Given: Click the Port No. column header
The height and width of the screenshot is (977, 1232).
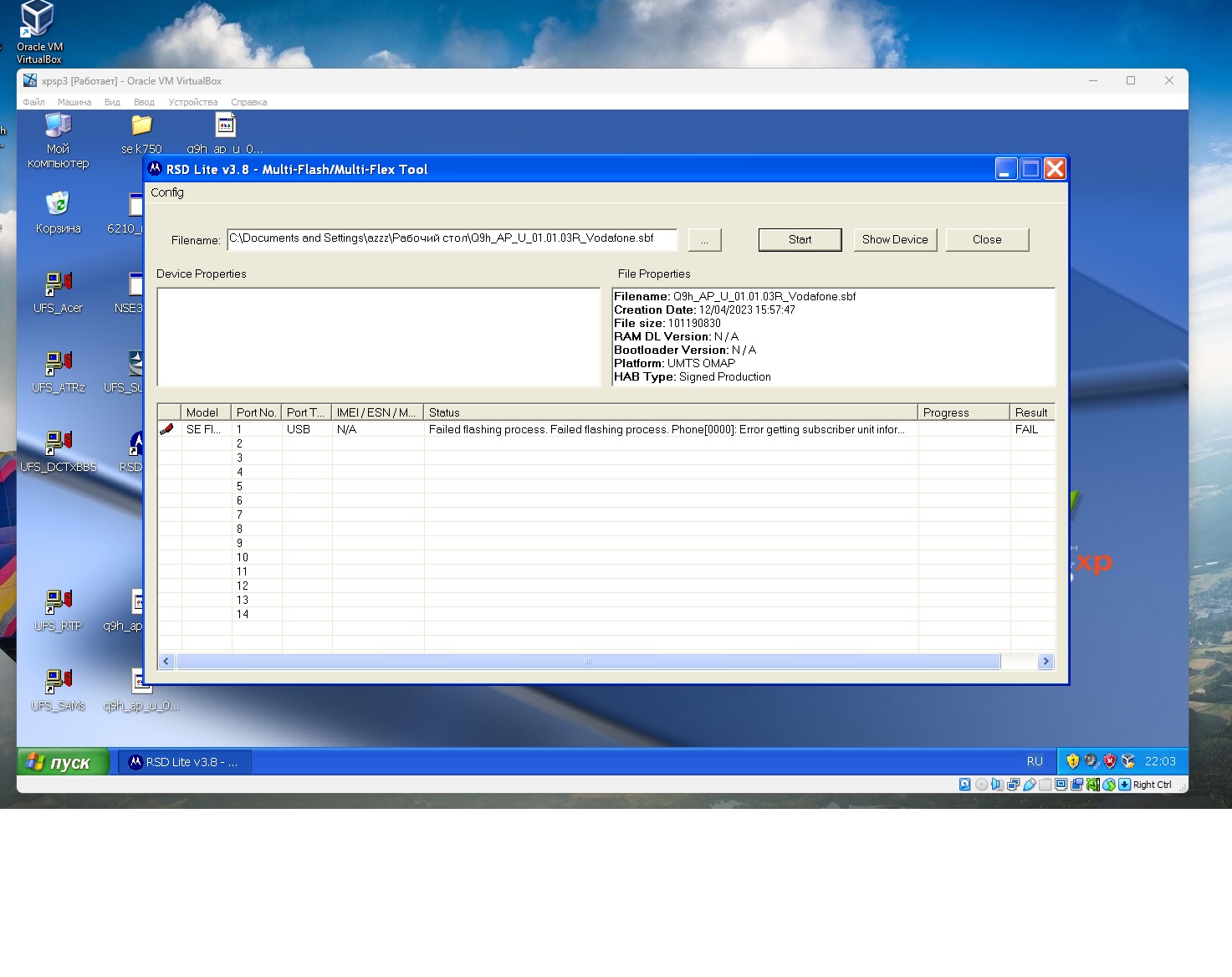Looking at the screenshot, I should 256,412.
